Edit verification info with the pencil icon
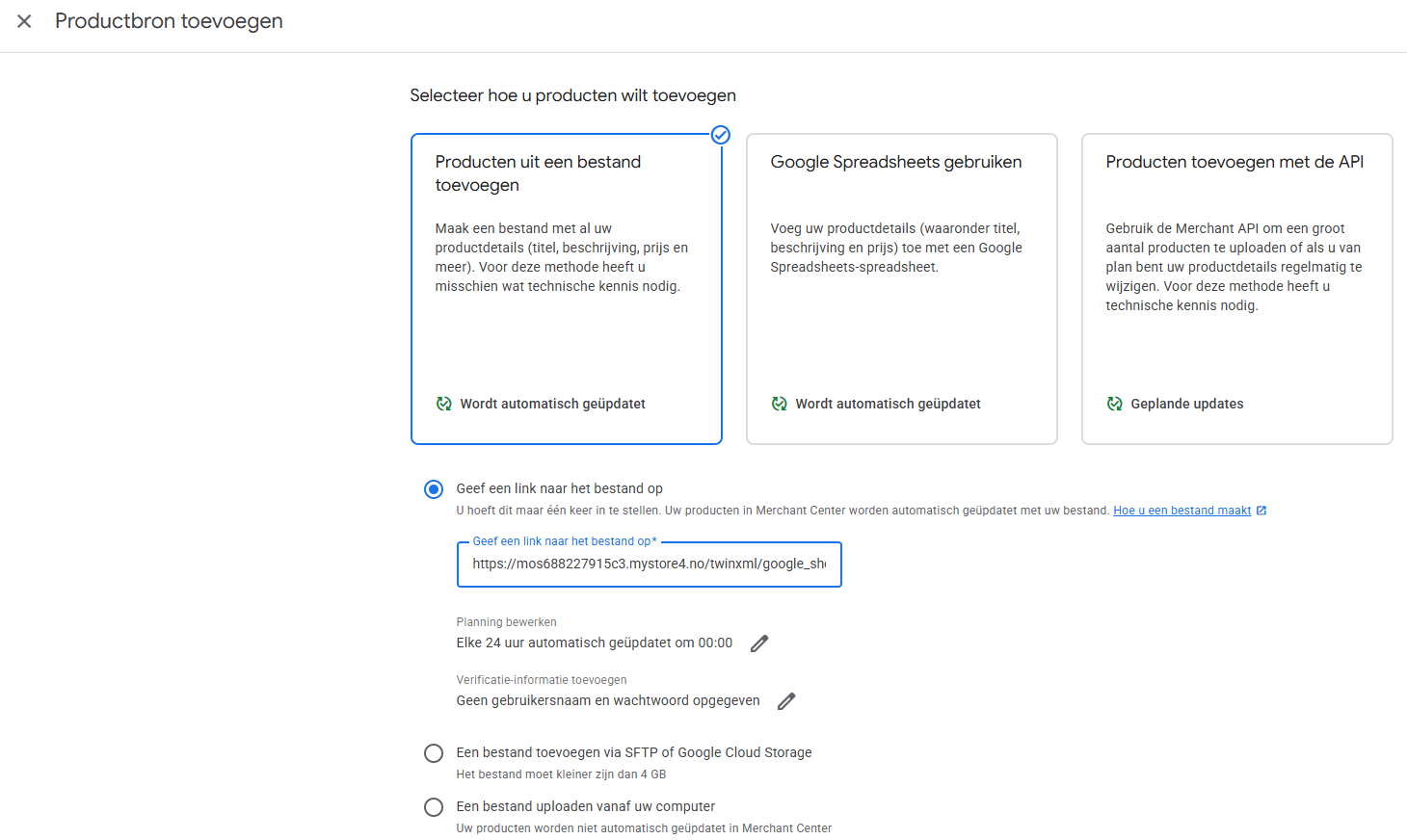Viewport: 1407px width, 840px height. point(786,701)
